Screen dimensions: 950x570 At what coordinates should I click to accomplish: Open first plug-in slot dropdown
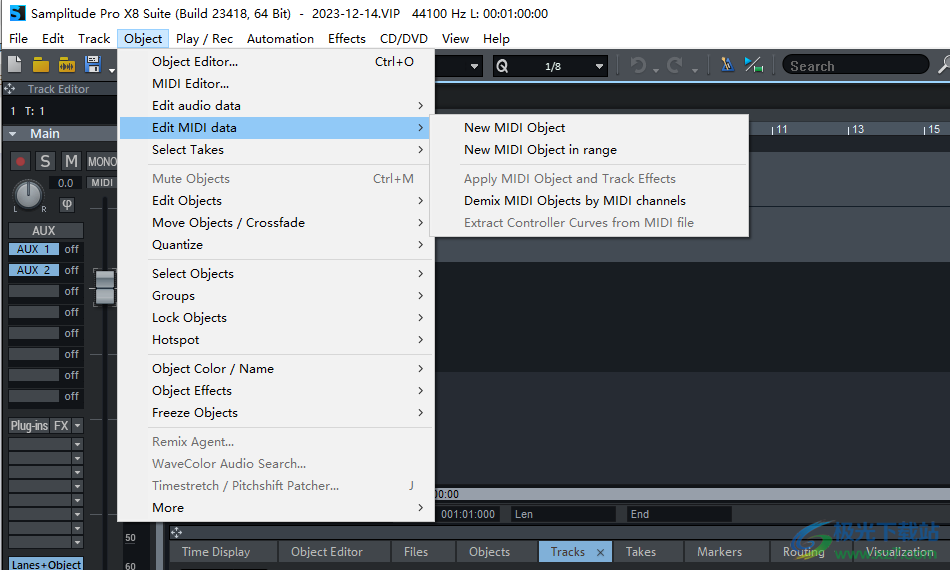[78, 444]
